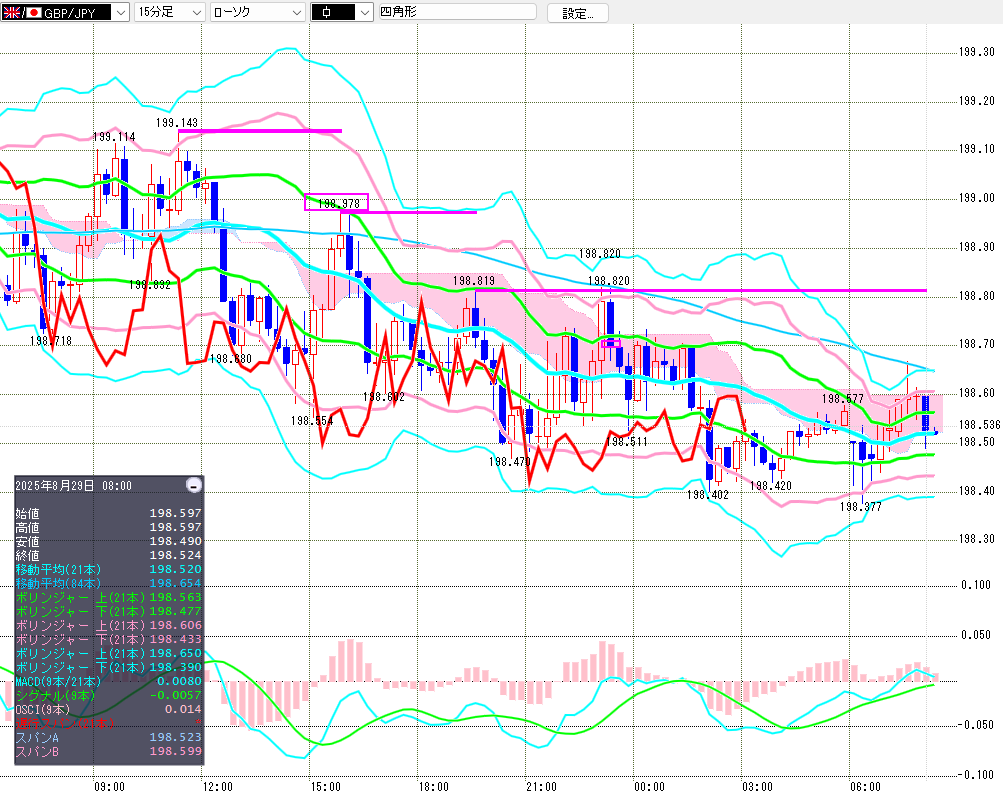Click the 199.30 price axis label

(x=976, y=52)
